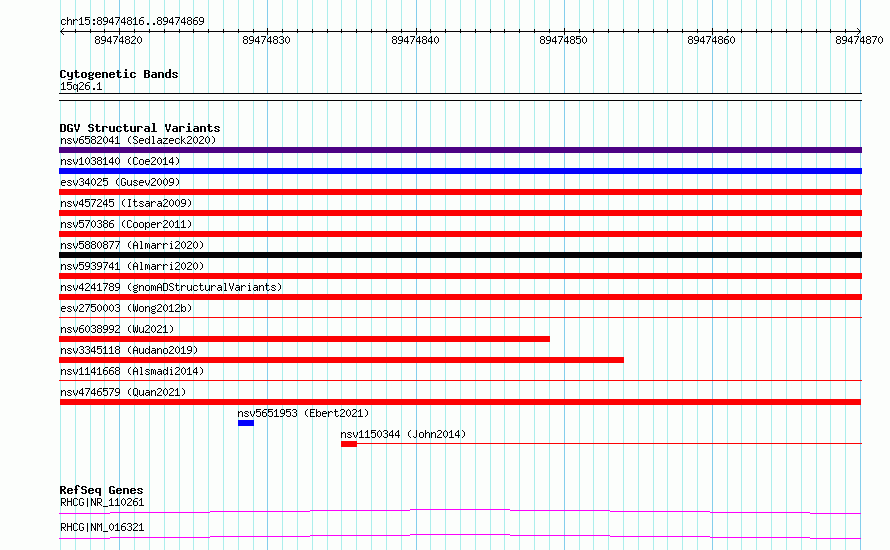
Task: Select the black nsv5880877 variant bar
Action: click(x=460, y=255)
